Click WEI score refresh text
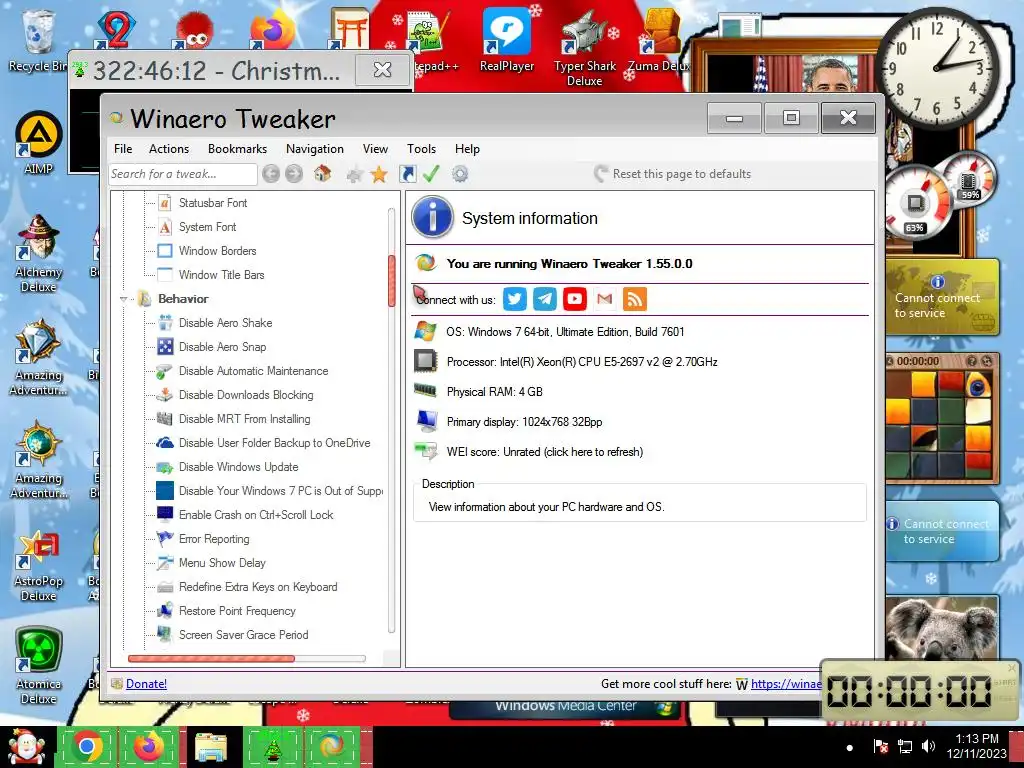This screenshot has width=1024, height=768. pyautogui.click(x=545, y=452)
